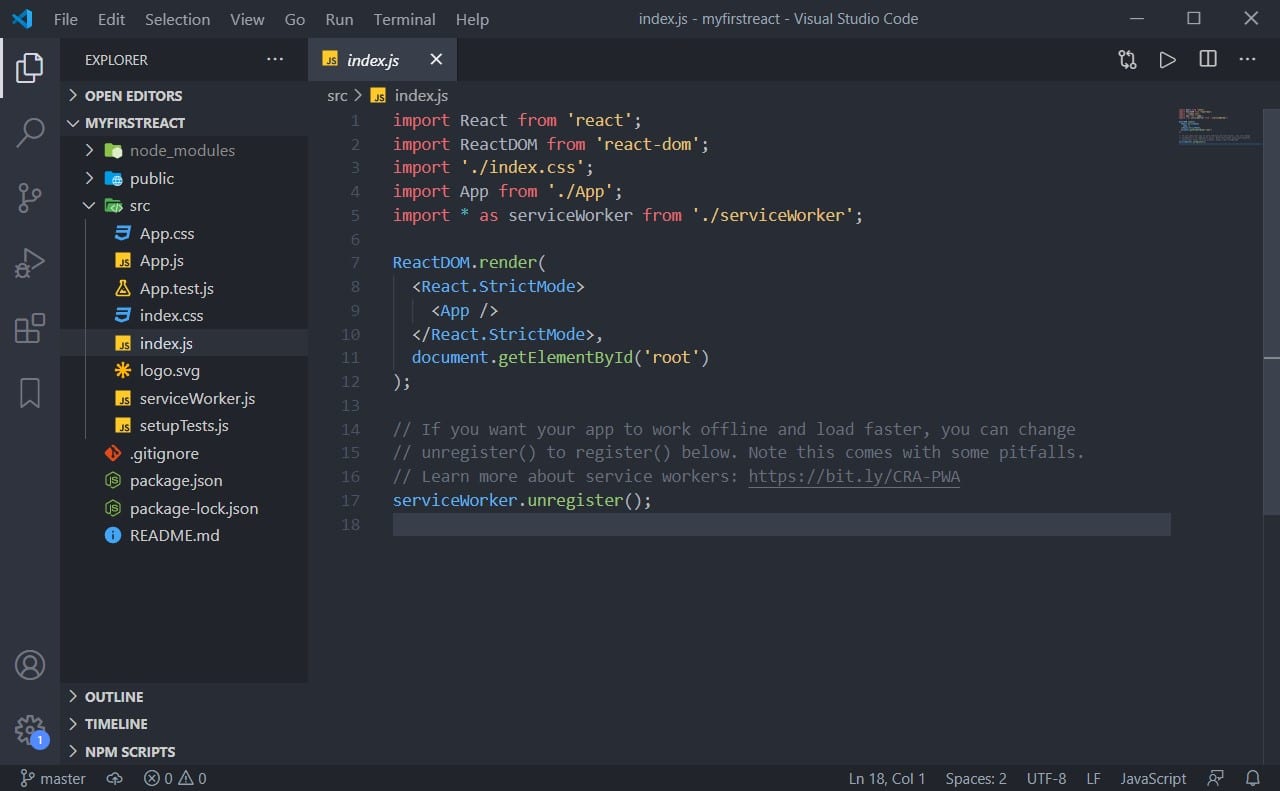
Task: Split the editor to the right
Action: pos(1208,60)
